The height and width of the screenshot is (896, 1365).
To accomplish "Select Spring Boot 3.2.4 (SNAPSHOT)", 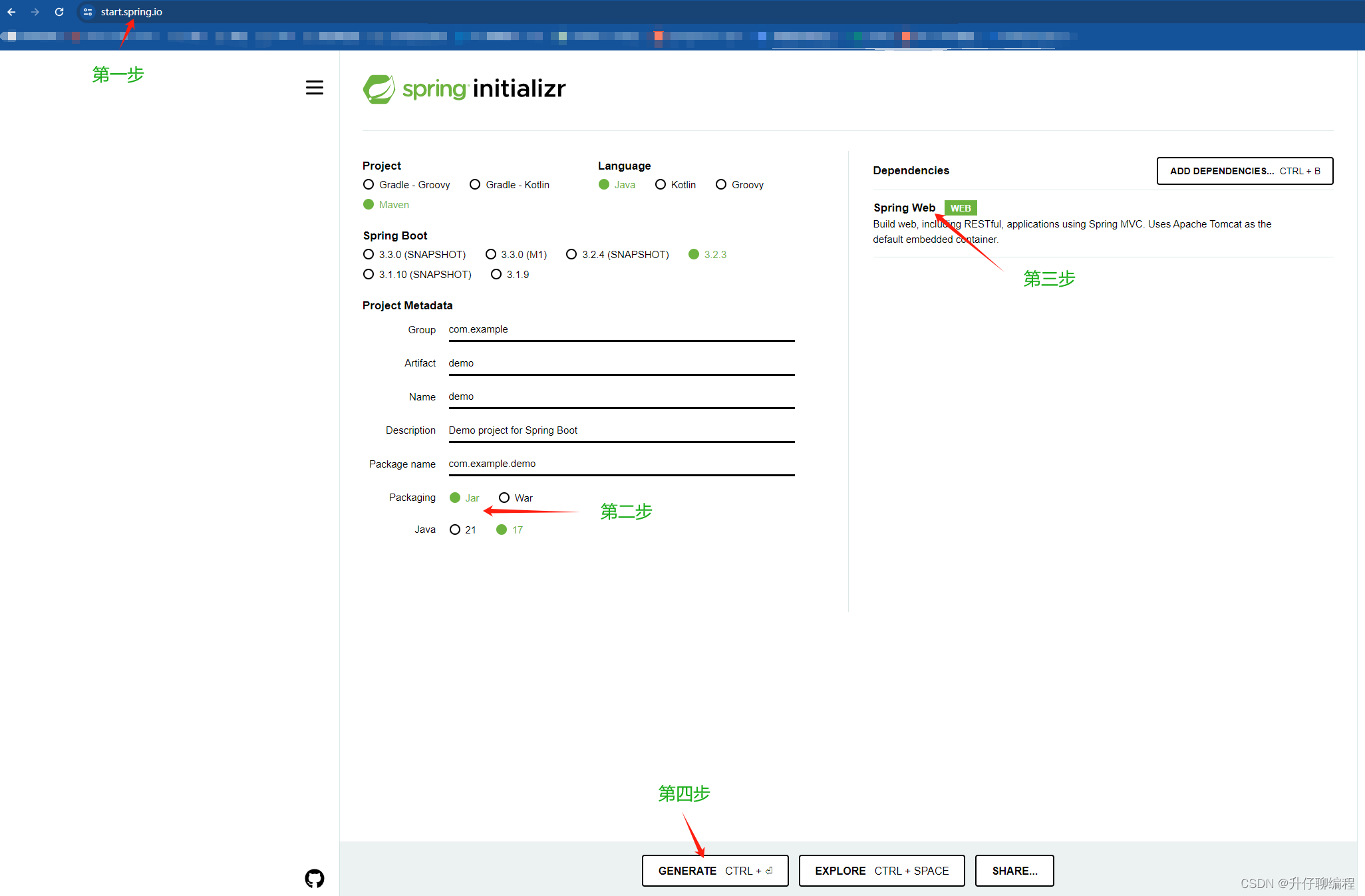I will (x=617, y=255).
